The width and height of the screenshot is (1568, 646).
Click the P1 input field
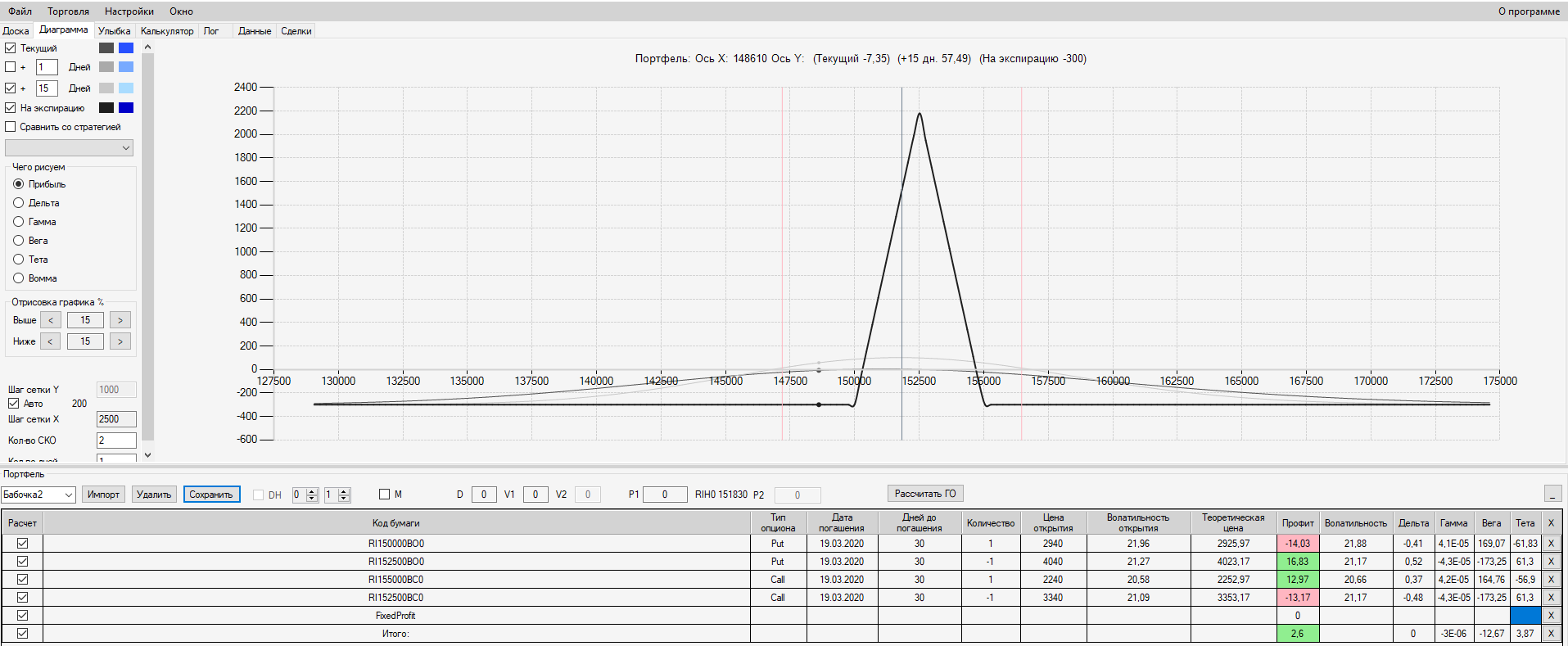click(x=665, y=495)
